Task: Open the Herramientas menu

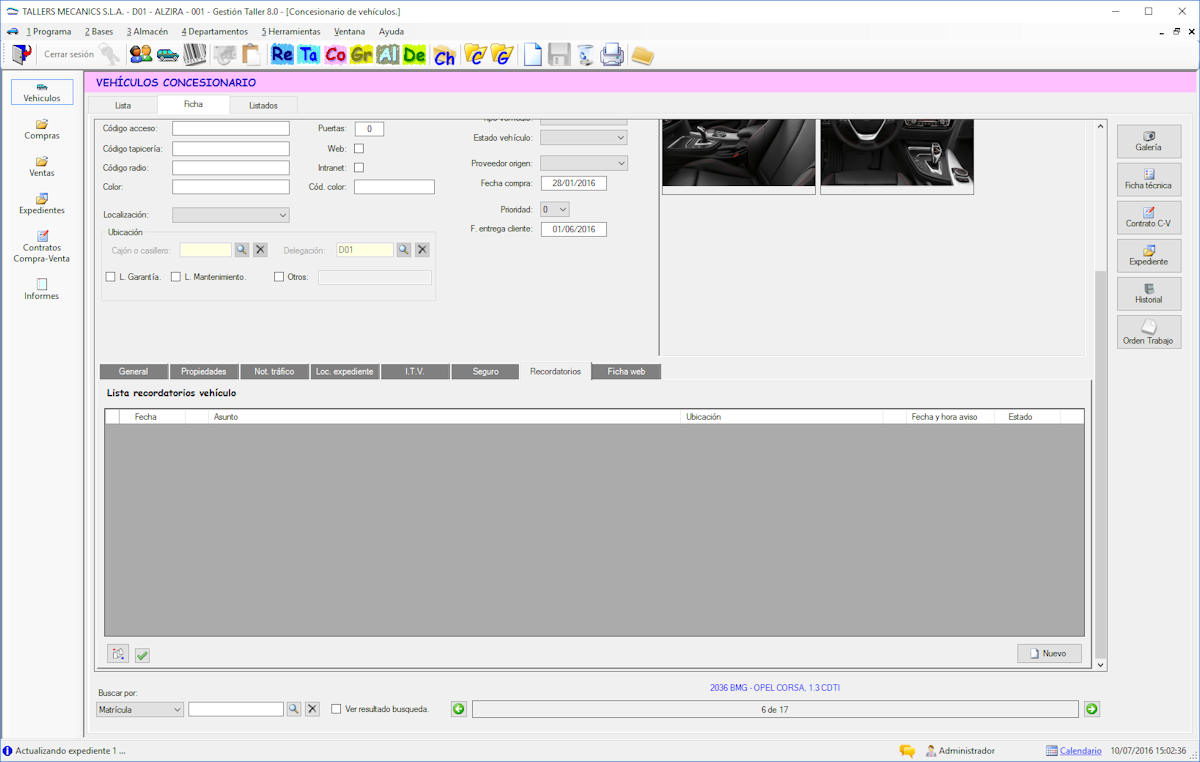Action: [x=291, y=32]
